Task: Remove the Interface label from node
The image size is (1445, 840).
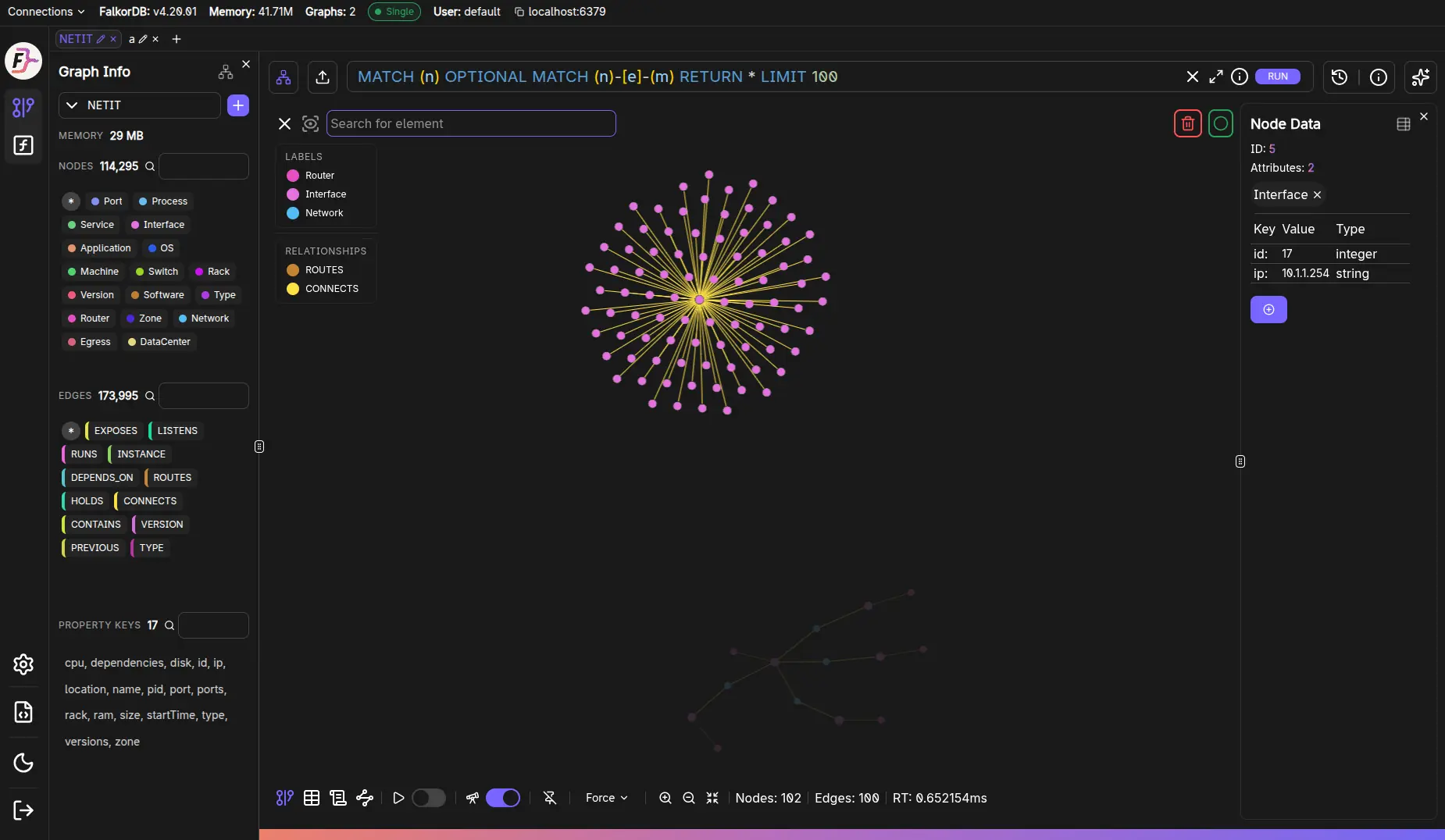Action: click(x=1317, y=195)
